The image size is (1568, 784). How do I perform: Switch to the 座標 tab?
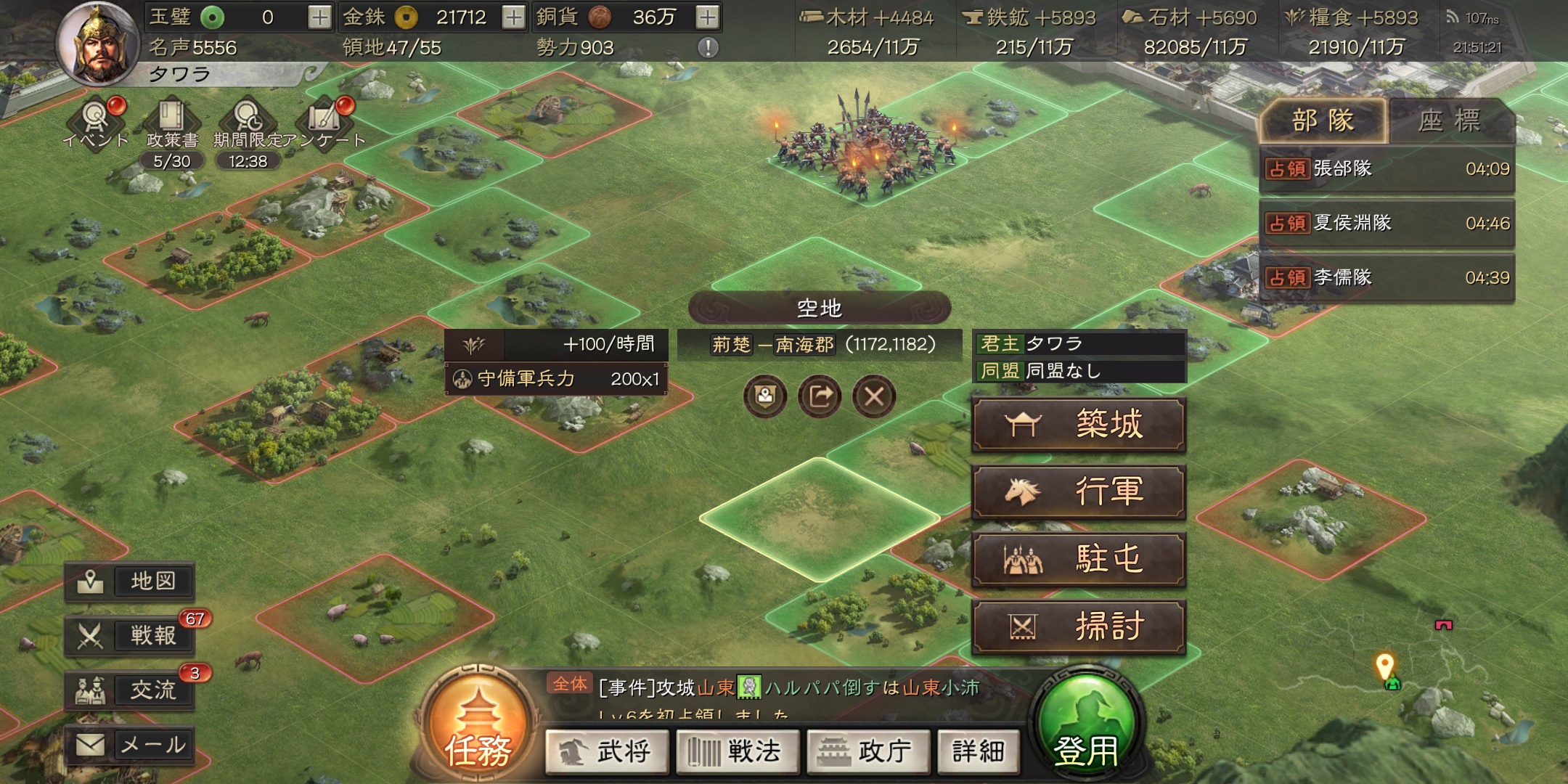pyautogui.click(x=1450, y=121)
